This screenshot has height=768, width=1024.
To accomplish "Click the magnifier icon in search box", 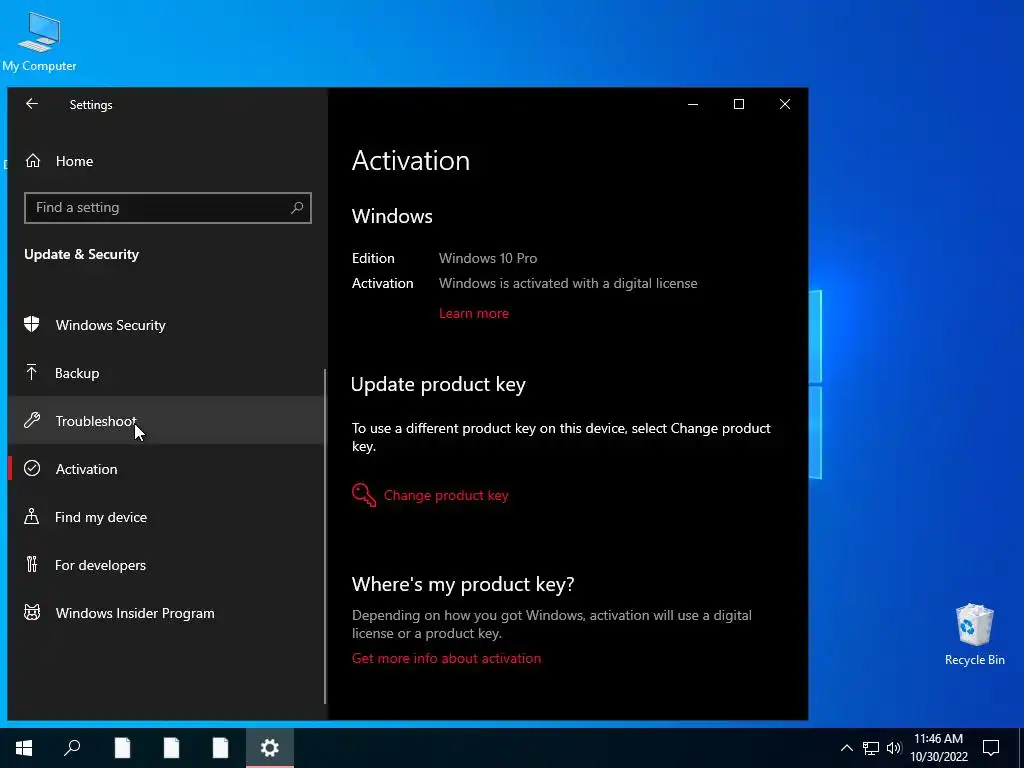I will 297,208.
